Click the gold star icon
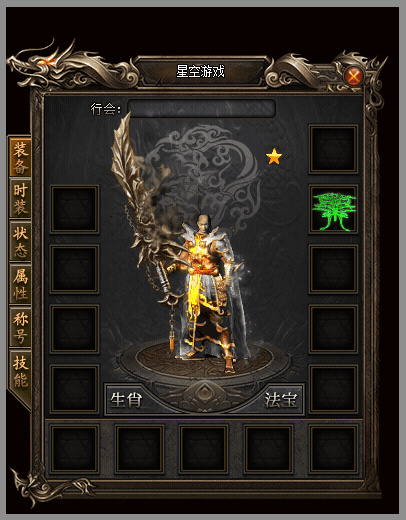Viewport: 406px width, 520px height. click(x=274, y=156)
